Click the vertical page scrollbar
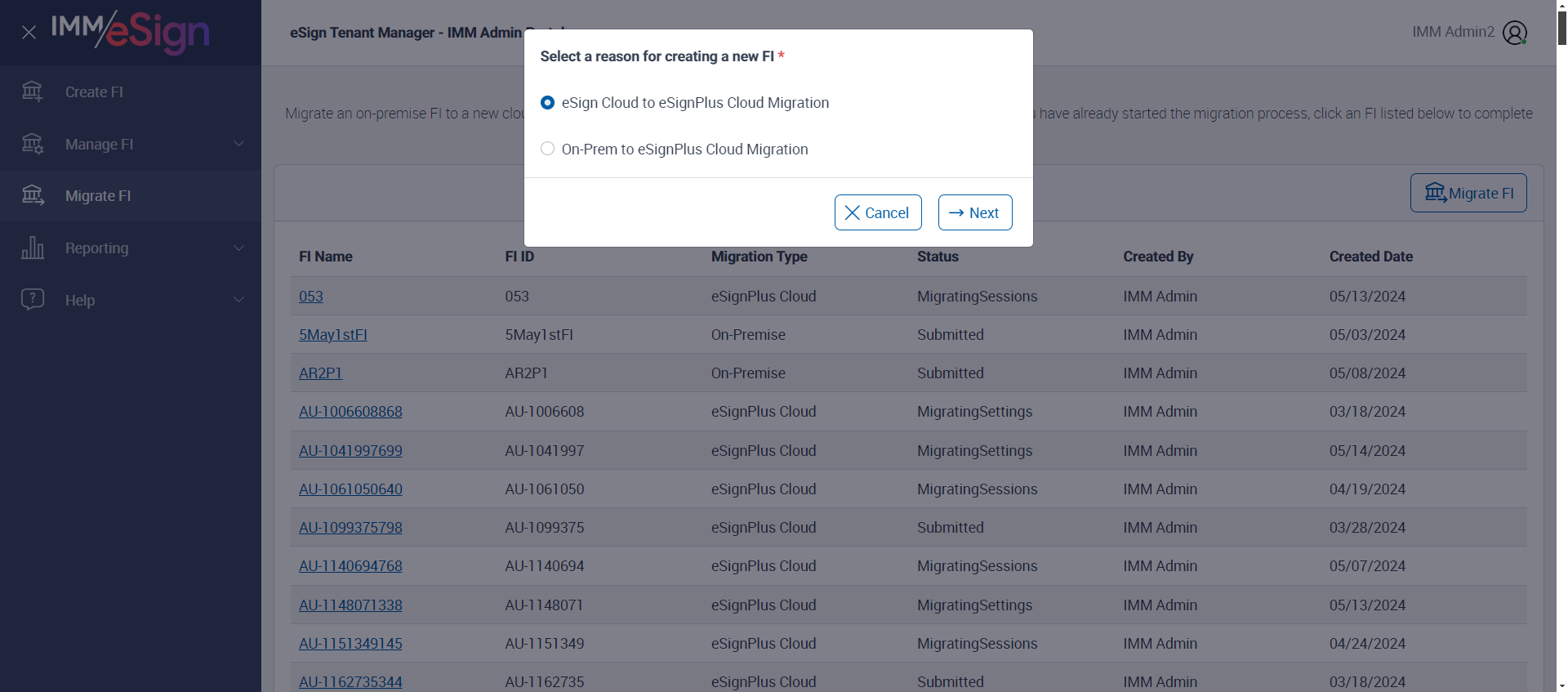Screen dimensions: 1568x692 [x=1561, y=327]
